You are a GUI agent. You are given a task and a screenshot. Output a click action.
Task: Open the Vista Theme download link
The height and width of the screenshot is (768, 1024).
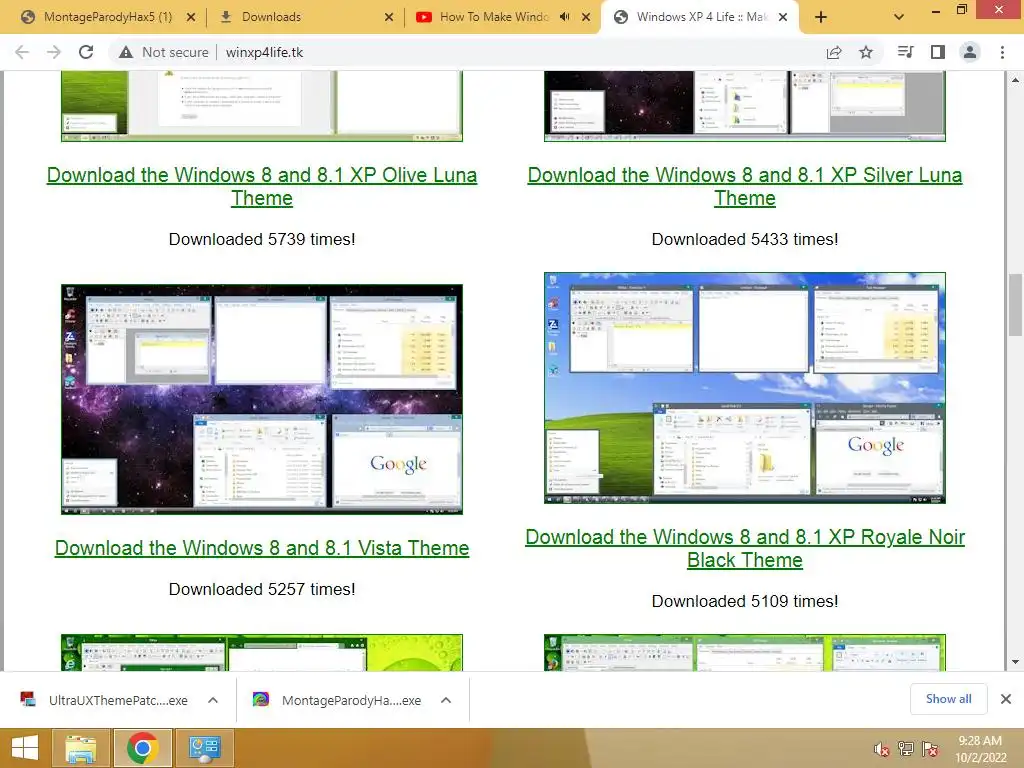pos(262,548)
